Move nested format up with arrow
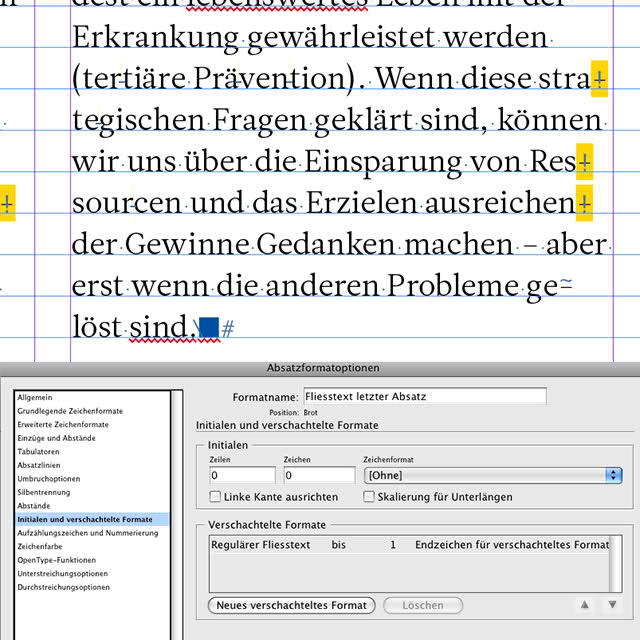Viewport: 640px width, 640px height. [584, 604]
